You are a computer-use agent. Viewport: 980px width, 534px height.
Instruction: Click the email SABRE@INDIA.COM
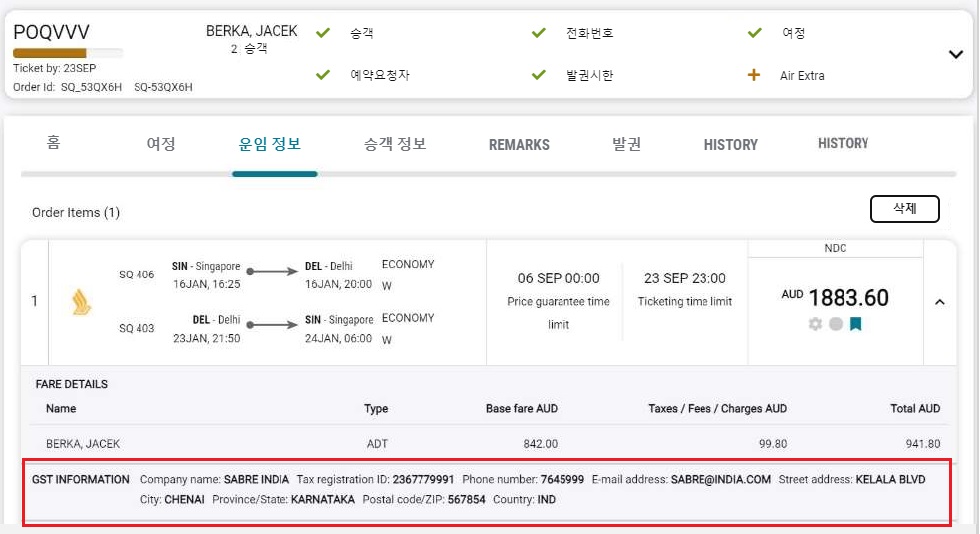pyautogui.click(x=721, y=480)
